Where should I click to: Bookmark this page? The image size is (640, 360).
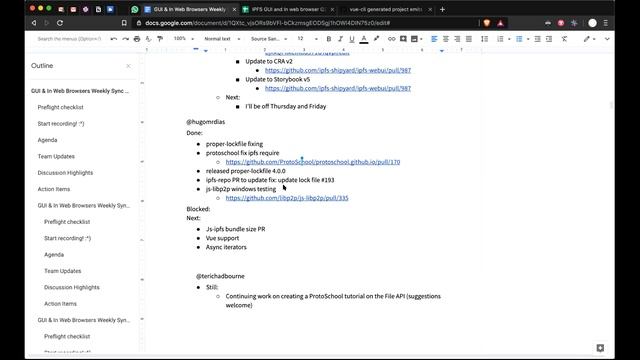click(x=124, y=23)
